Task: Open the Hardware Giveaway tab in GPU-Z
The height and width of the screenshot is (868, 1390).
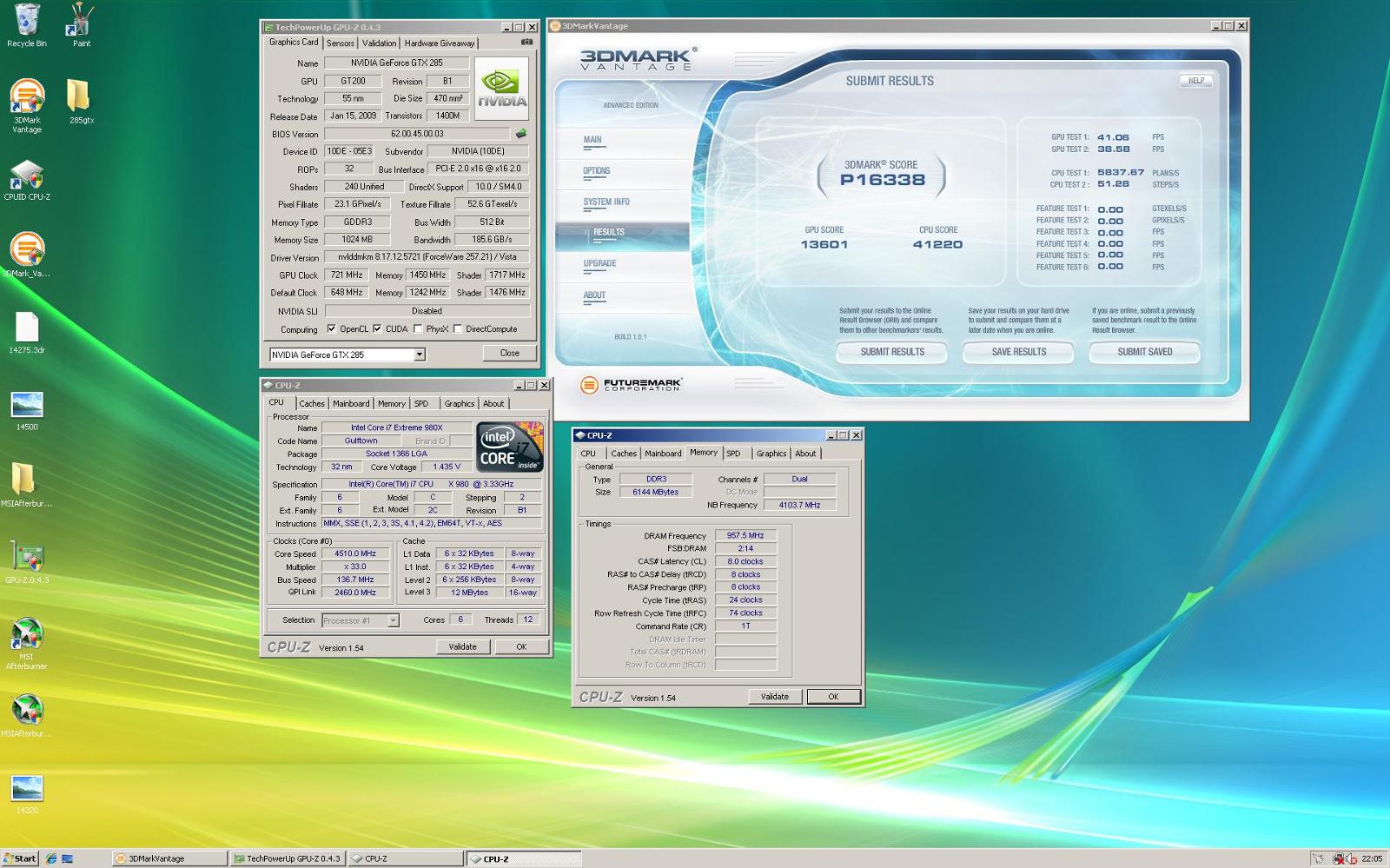Action: coord(440,43)
